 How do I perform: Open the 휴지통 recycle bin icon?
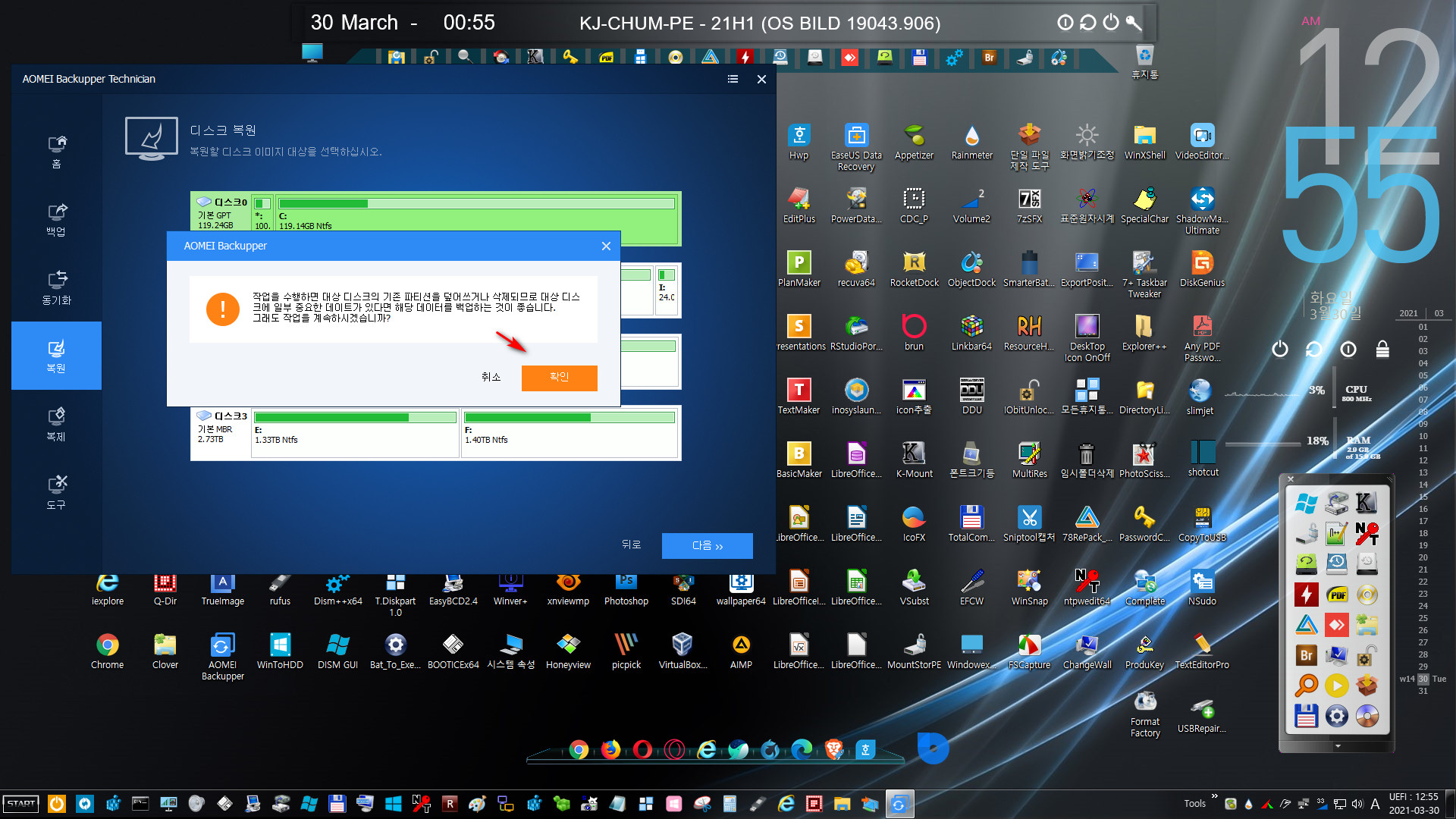click(x=1144, y=62)
